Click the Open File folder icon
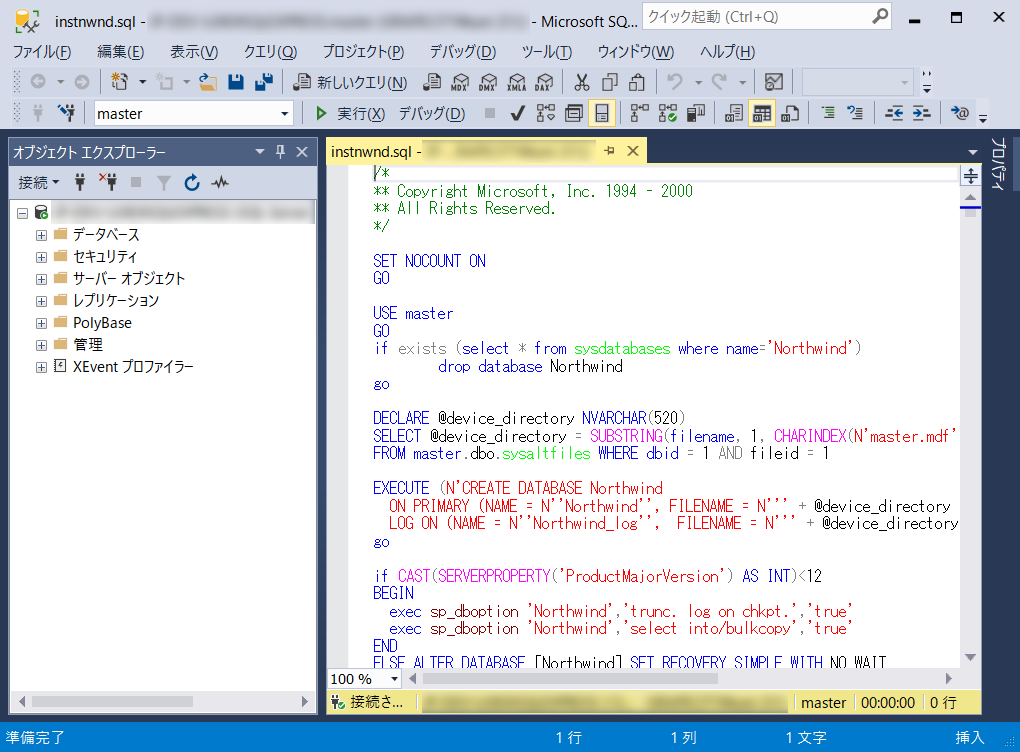Image resolution: width=1020 pixels, height=752 pixels. point(208,82)
